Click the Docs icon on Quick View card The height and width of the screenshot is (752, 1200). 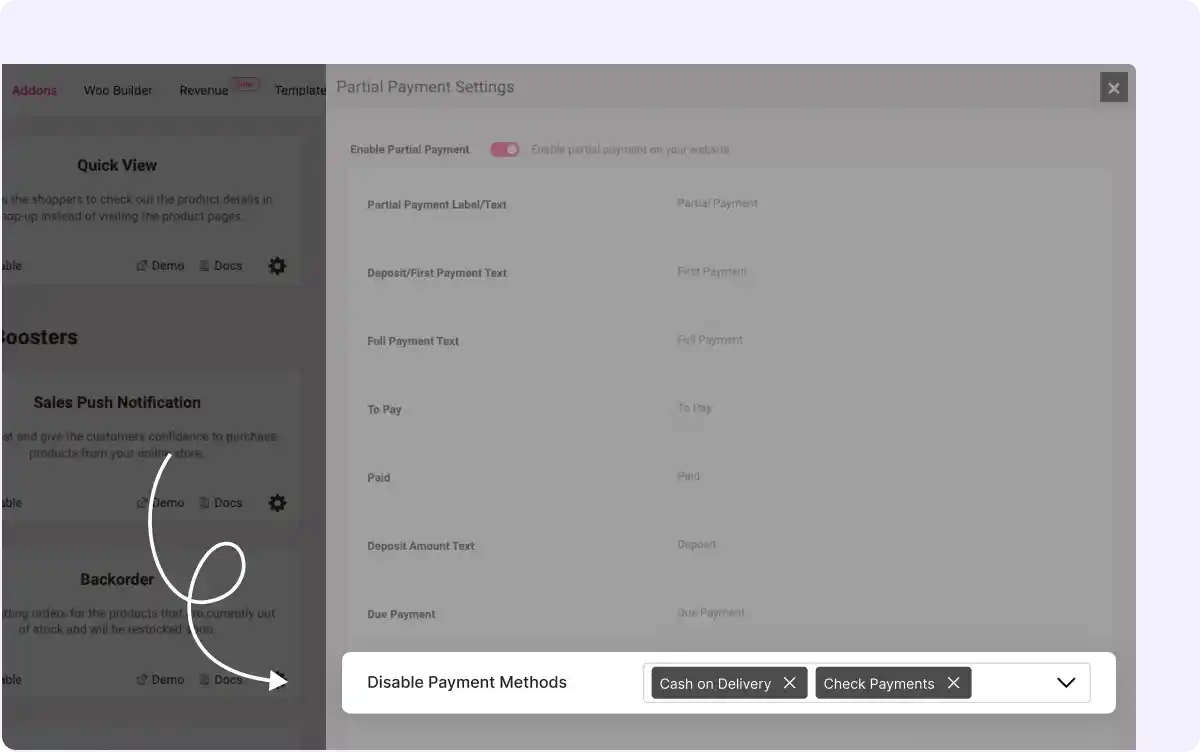221,265
